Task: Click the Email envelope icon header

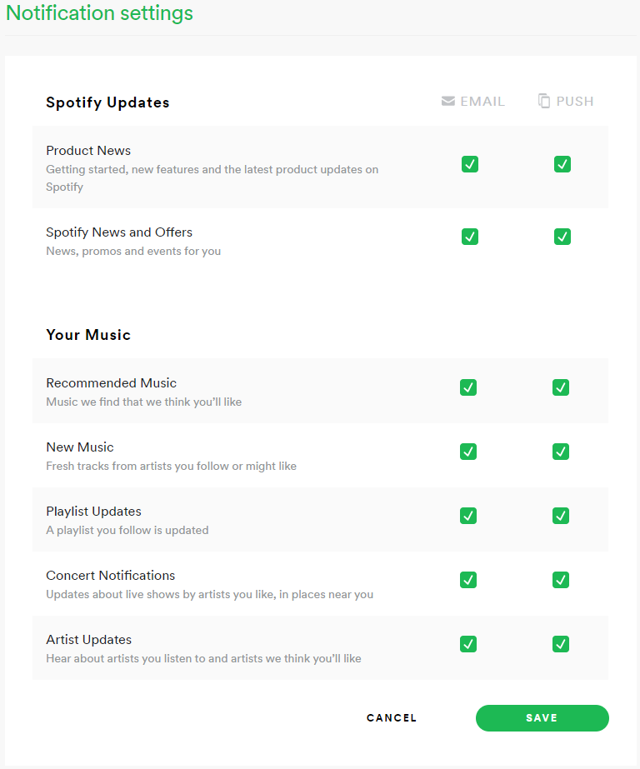Action: click(448, 101)
